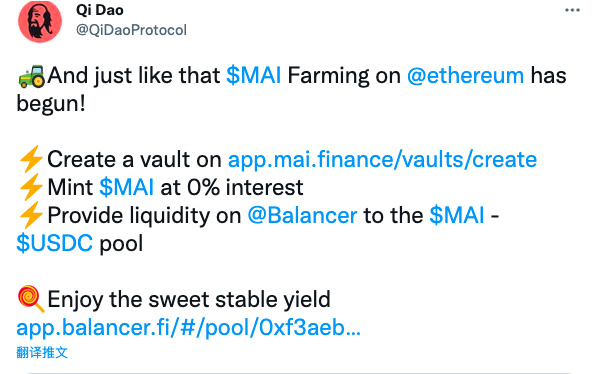594x374 pixels.
Task: Open the three-dot more options menu
Action: click(572, 10)
